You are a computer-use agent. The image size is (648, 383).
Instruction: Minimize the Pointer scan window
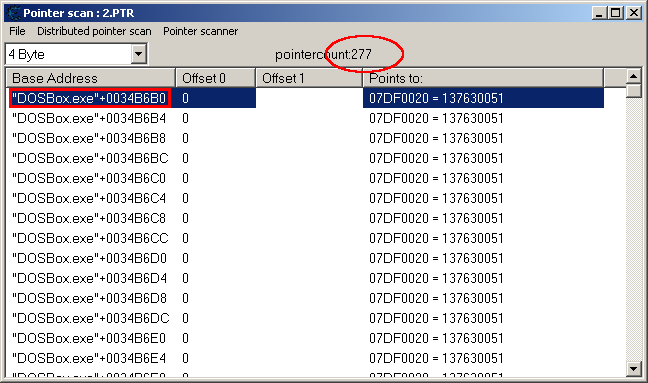tap(599, 13)
